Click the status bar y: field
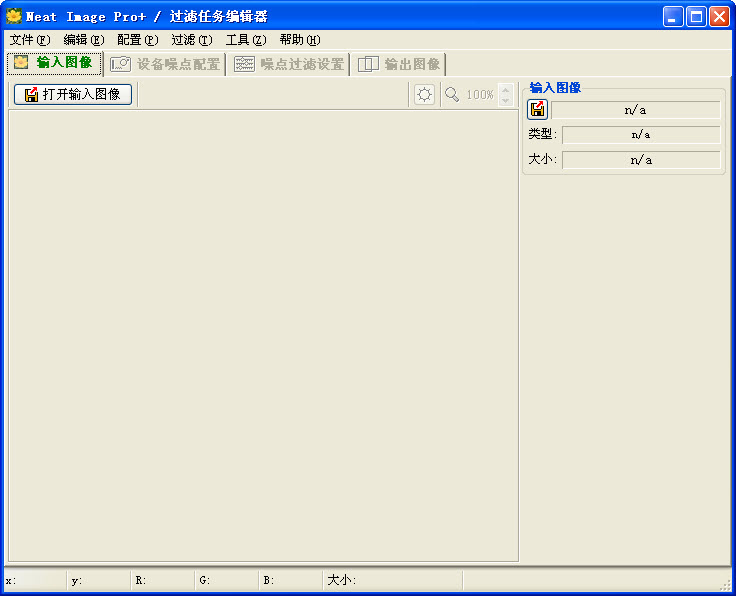 [x=100, y=581]
